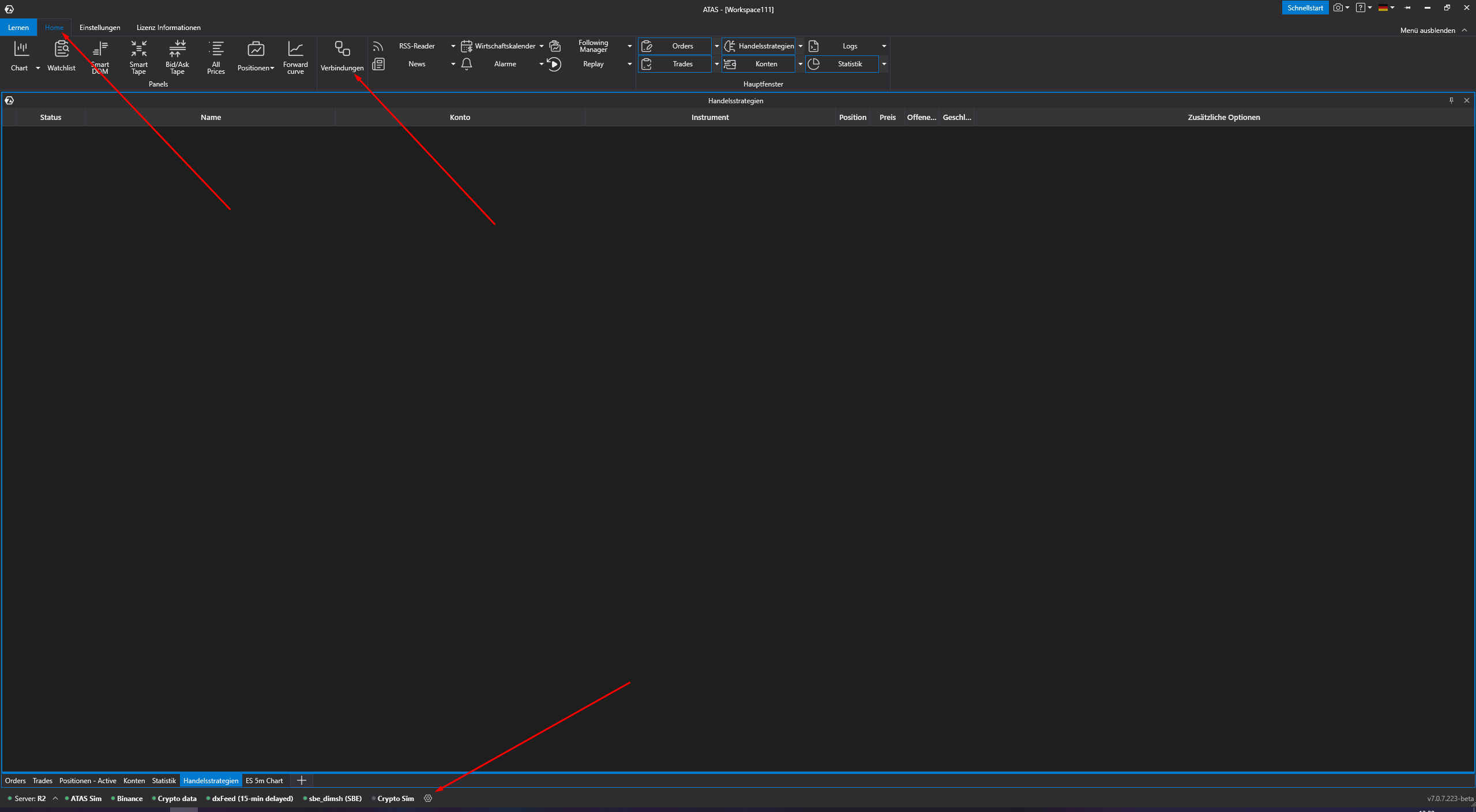Add a new tab with plus button
This screenshot has width=1476, height=812.
pyautogui.click(x=301, y=780)
